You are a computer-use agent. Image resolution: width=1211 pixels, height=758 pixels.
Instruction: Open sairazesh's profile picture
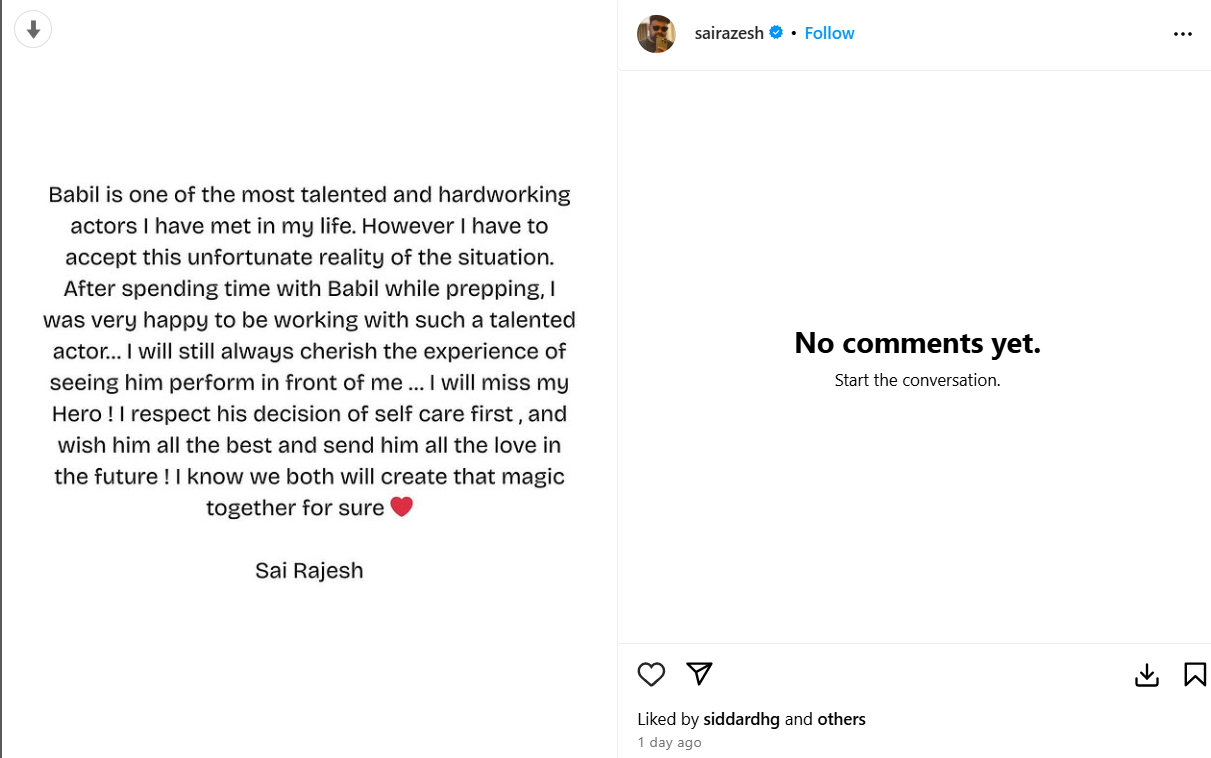click(656, 34)
